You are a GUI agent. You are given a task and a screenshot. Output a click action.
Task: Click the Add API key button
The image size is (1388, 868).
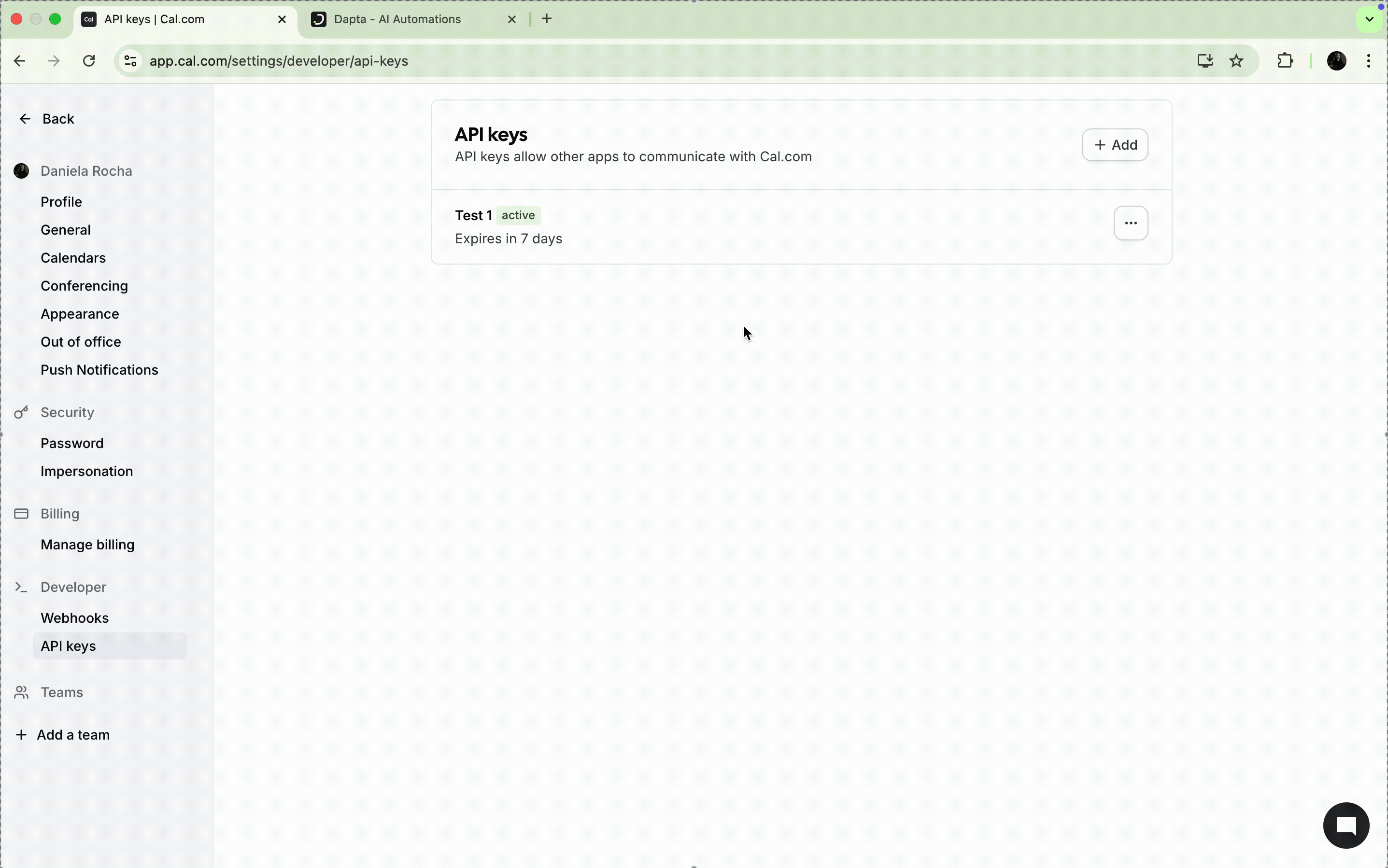point(1114,145)
